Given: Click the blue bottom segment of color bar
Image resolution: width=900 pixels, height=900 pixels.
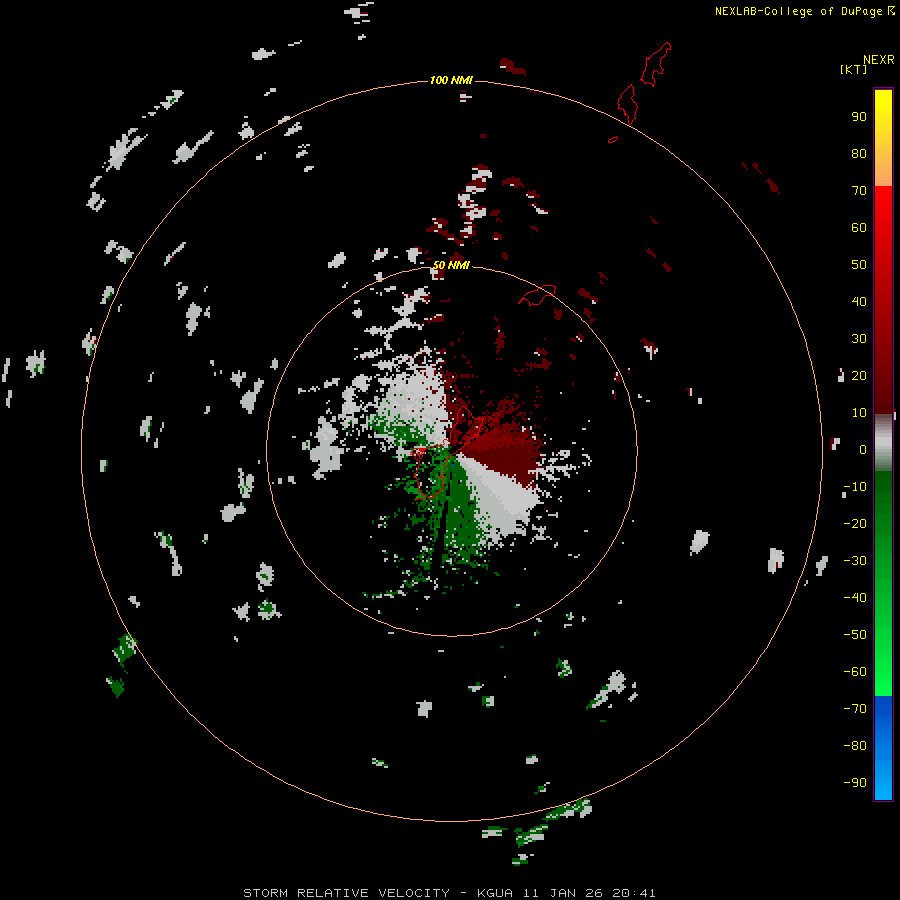Looking at the screenshot, I should (x=883, y=748).
